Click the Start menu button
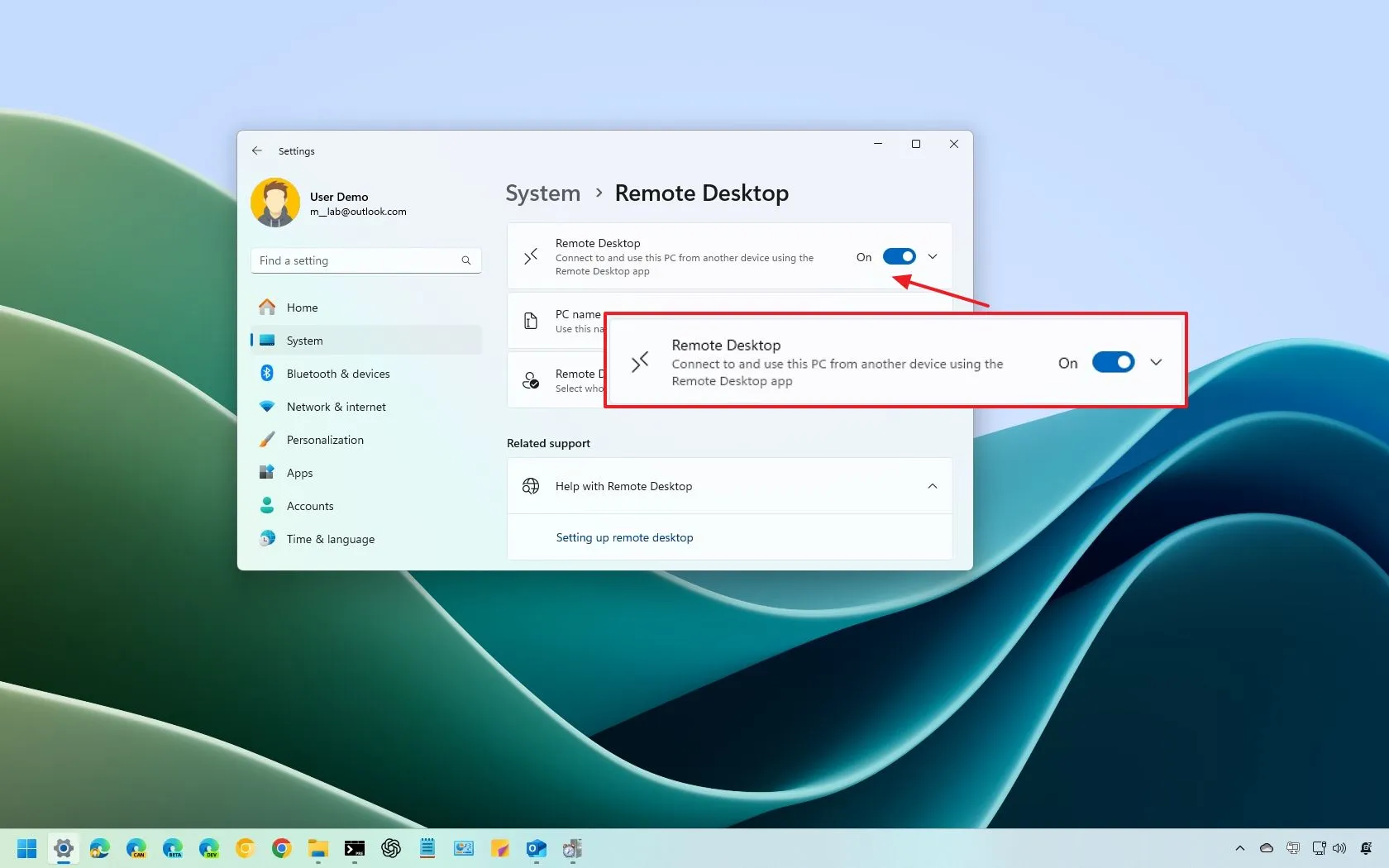 (x=26, y=848)
